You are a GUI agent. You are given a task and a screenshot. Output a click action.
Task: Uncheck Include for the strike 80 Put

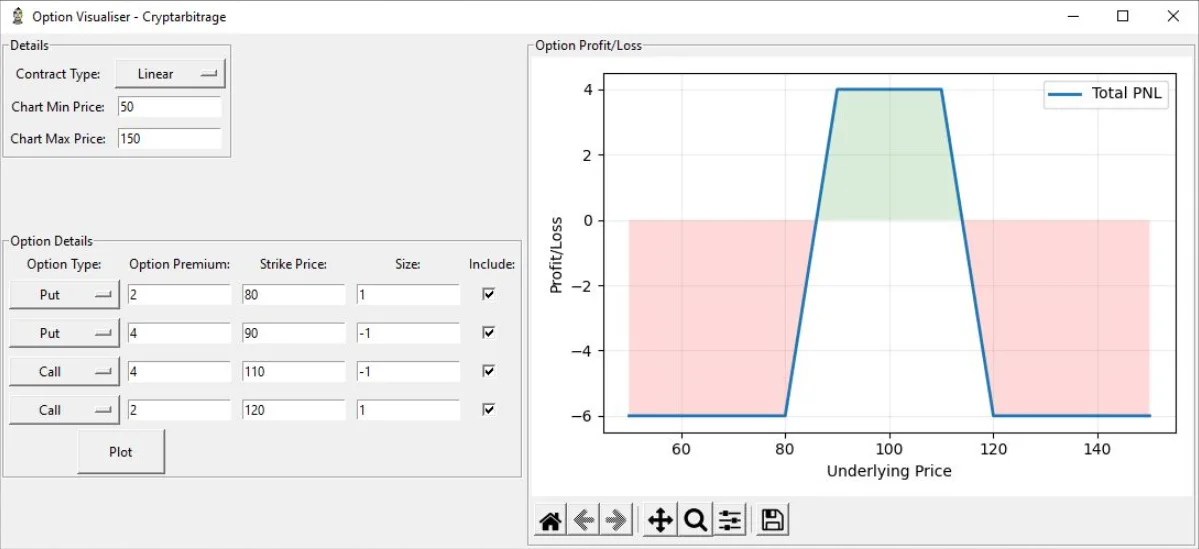[489, 294]
